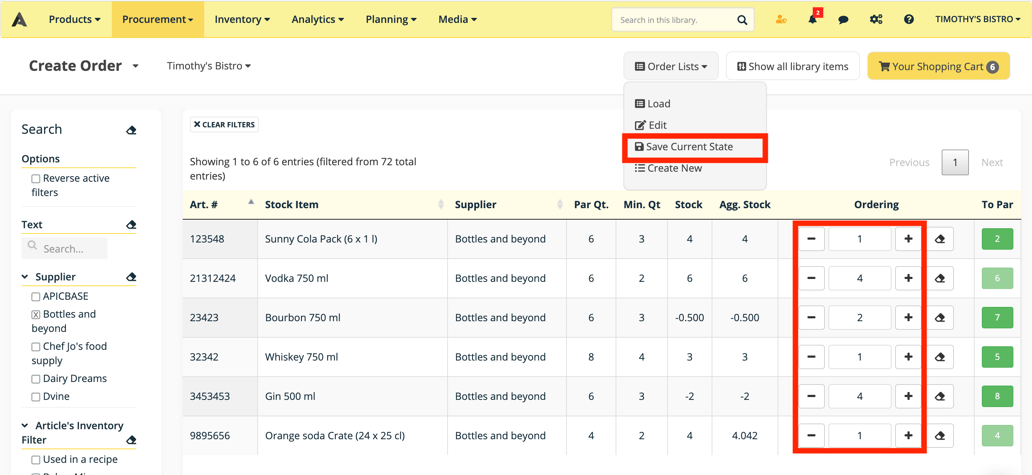Clear the Vodka 750 ml order quantity

pyautogui.click(x=940, y=278)
